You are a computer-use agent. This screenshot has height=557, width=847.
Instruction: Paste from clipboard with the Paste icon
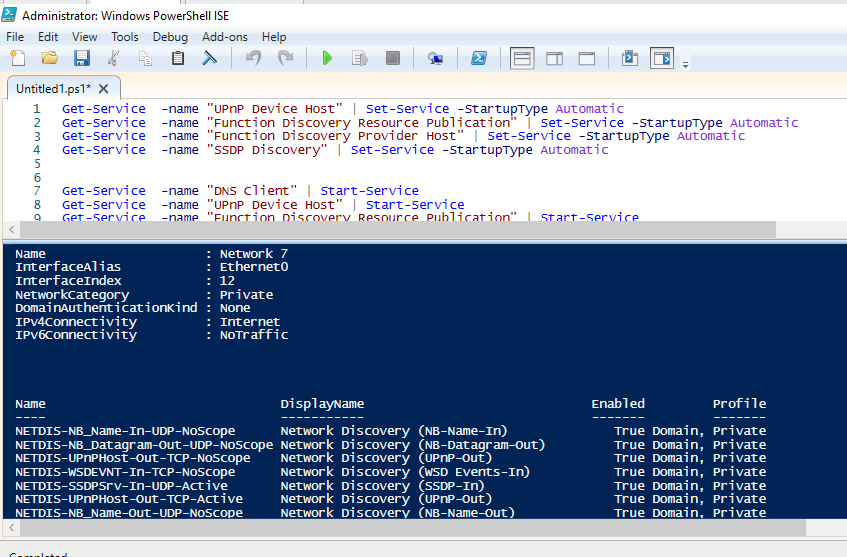tap(178, 58)
